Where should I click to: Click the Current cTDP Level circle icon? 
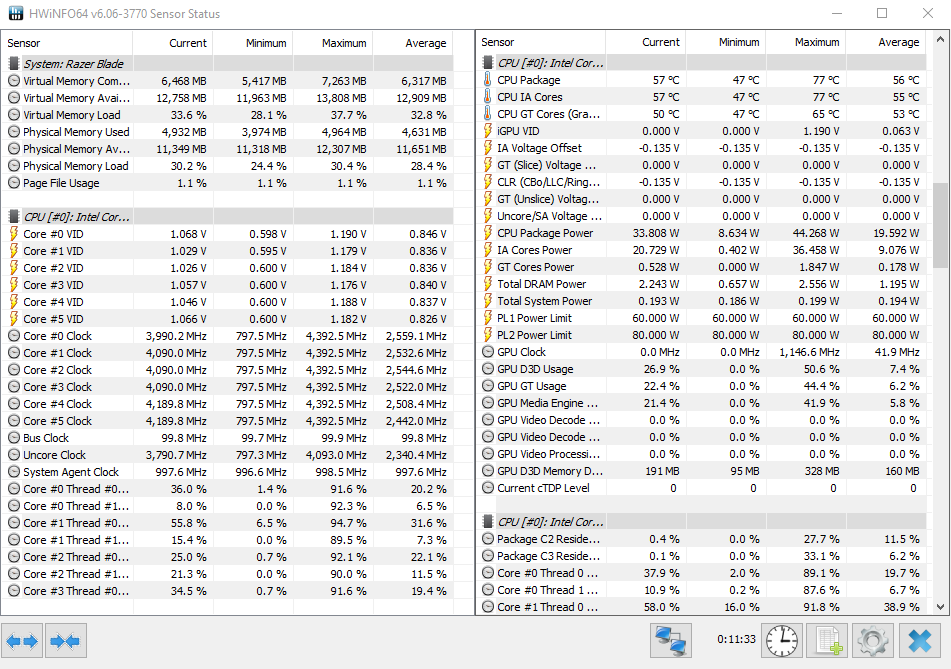pos(488,488)
